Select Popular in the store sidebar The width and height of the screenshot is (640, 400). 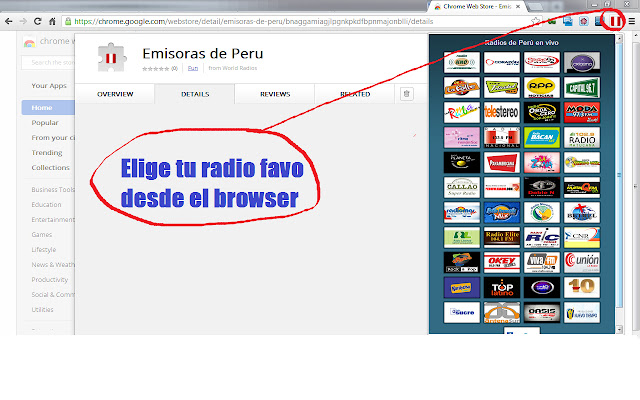[x=45, y=122]
